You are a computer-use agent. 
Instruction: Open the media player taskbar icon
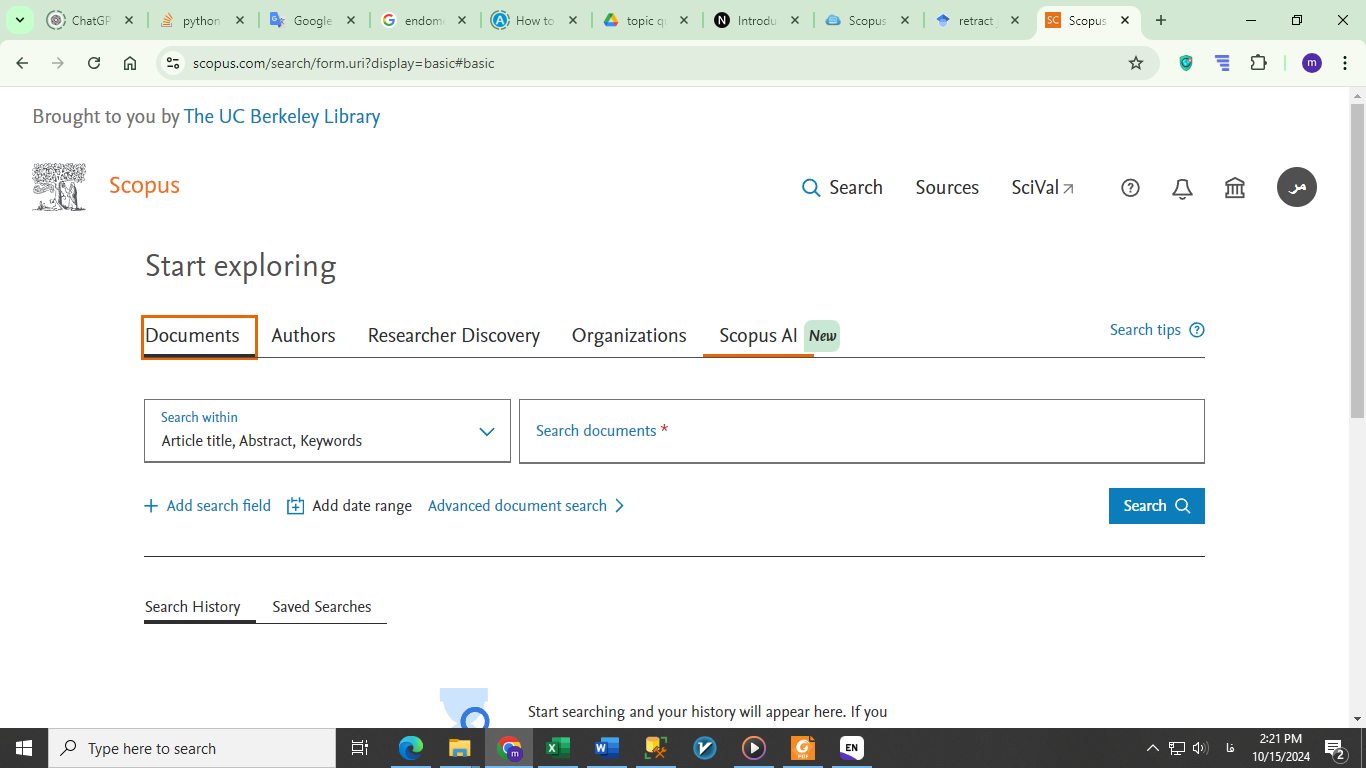[754, 748]
